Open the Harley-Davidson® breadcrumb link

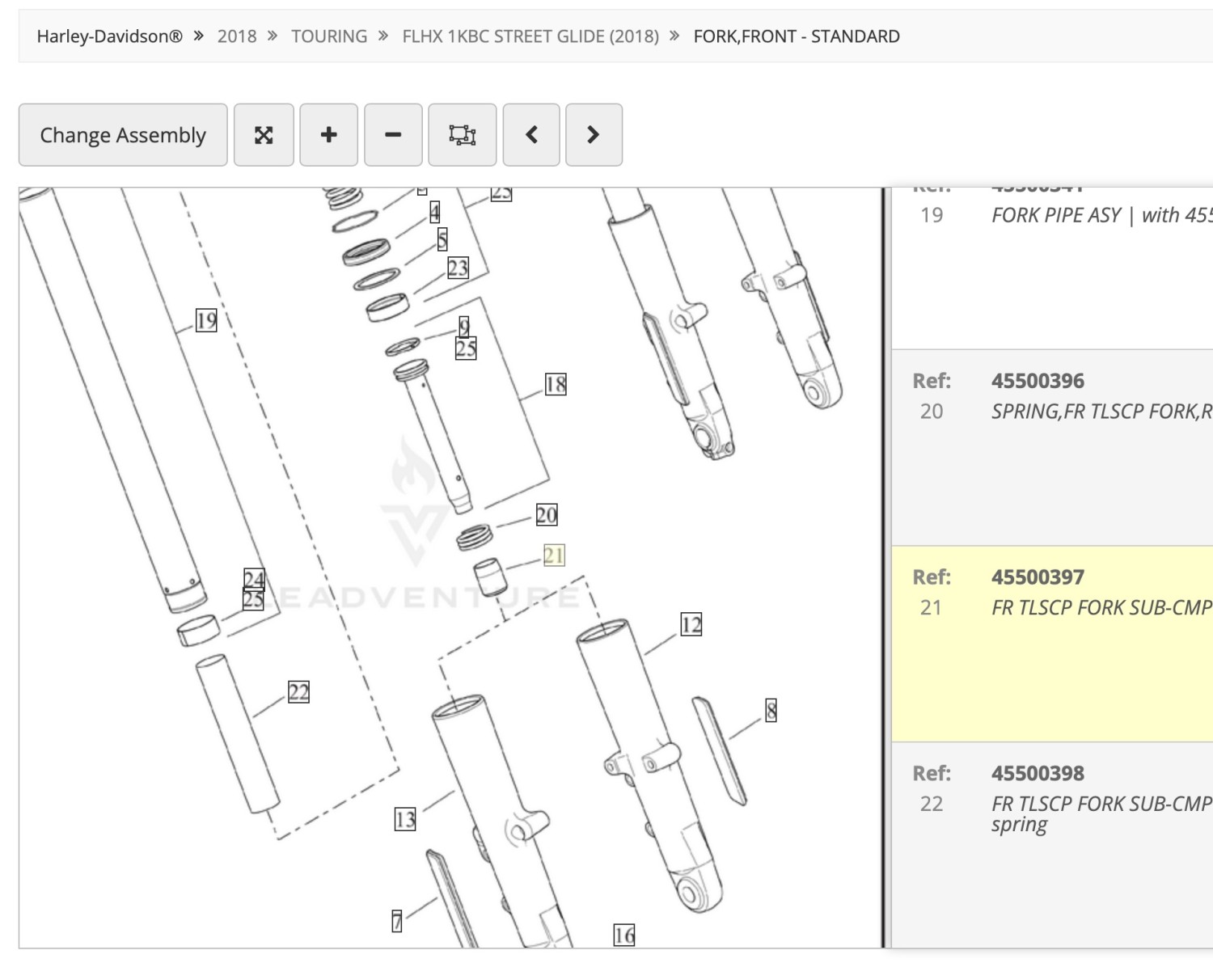point(109,36)
